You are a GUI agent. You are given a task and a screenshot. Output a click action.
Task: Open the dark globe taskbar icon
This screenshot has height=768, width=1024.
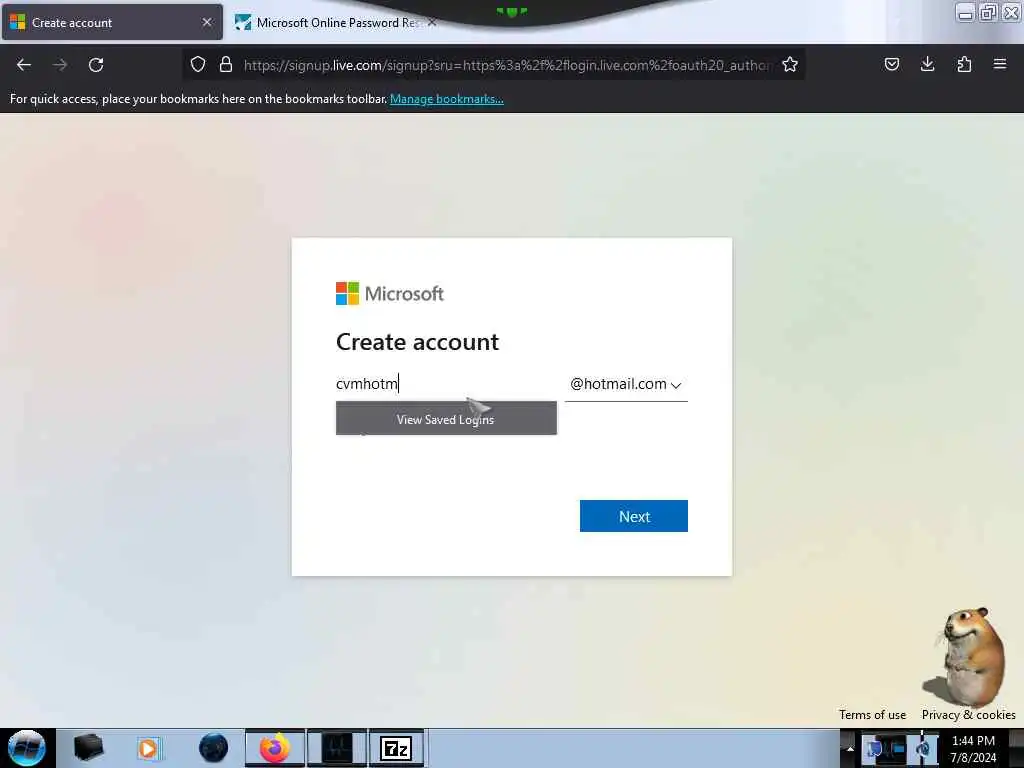[x=214, y=748]
